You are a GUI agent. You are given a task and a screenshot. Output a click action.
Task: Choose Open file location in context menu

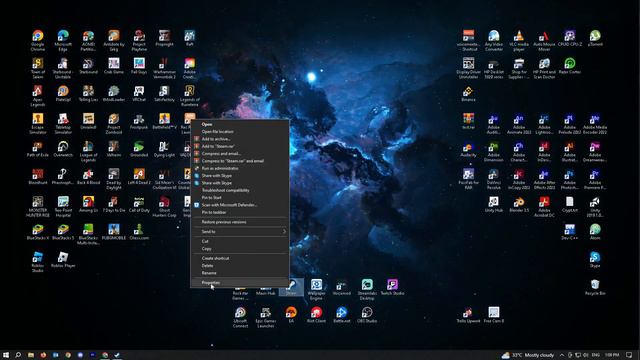[x=240, y=131]
